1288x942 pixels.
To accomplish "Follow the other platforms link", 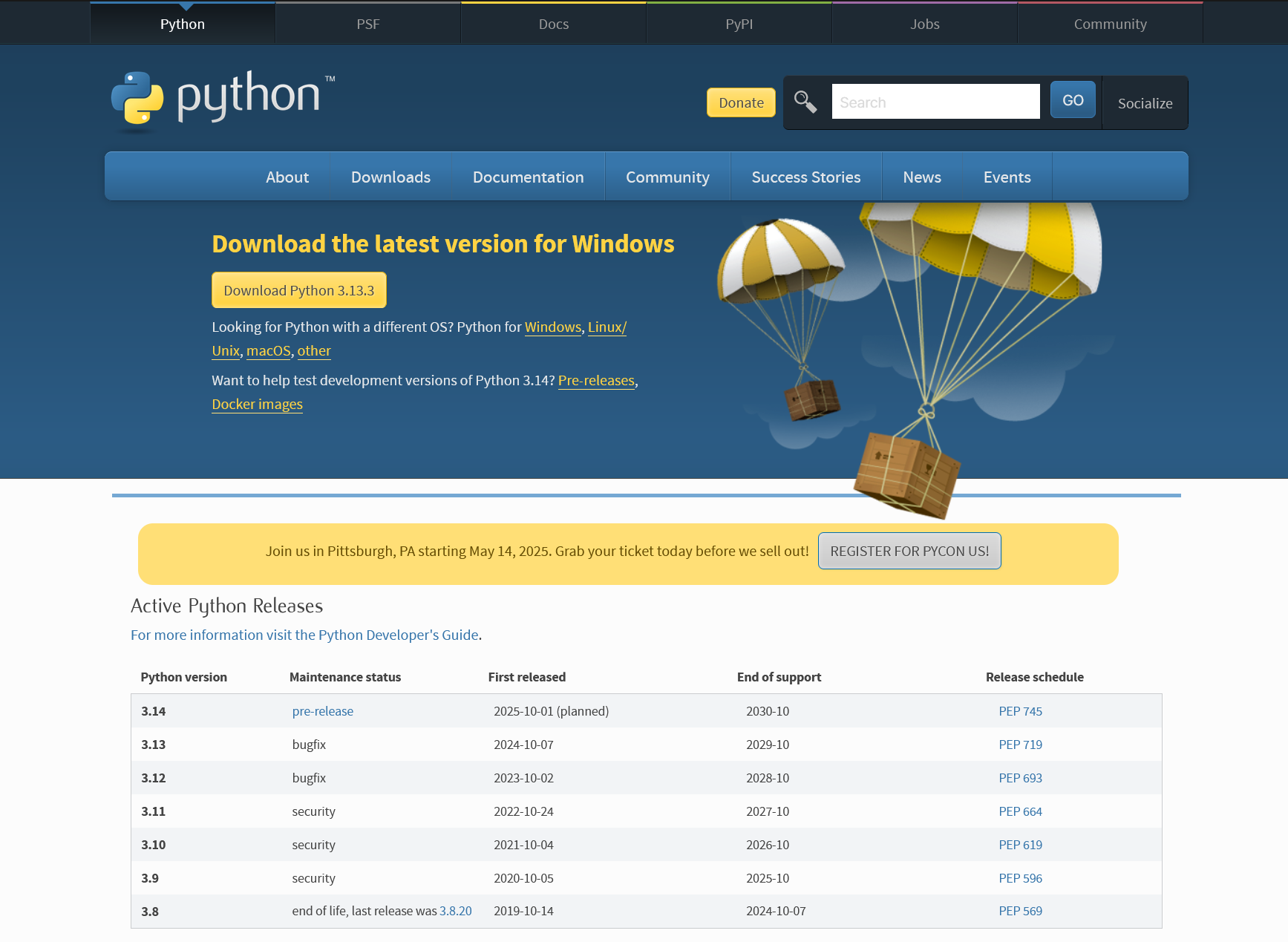I will point(314,351).
